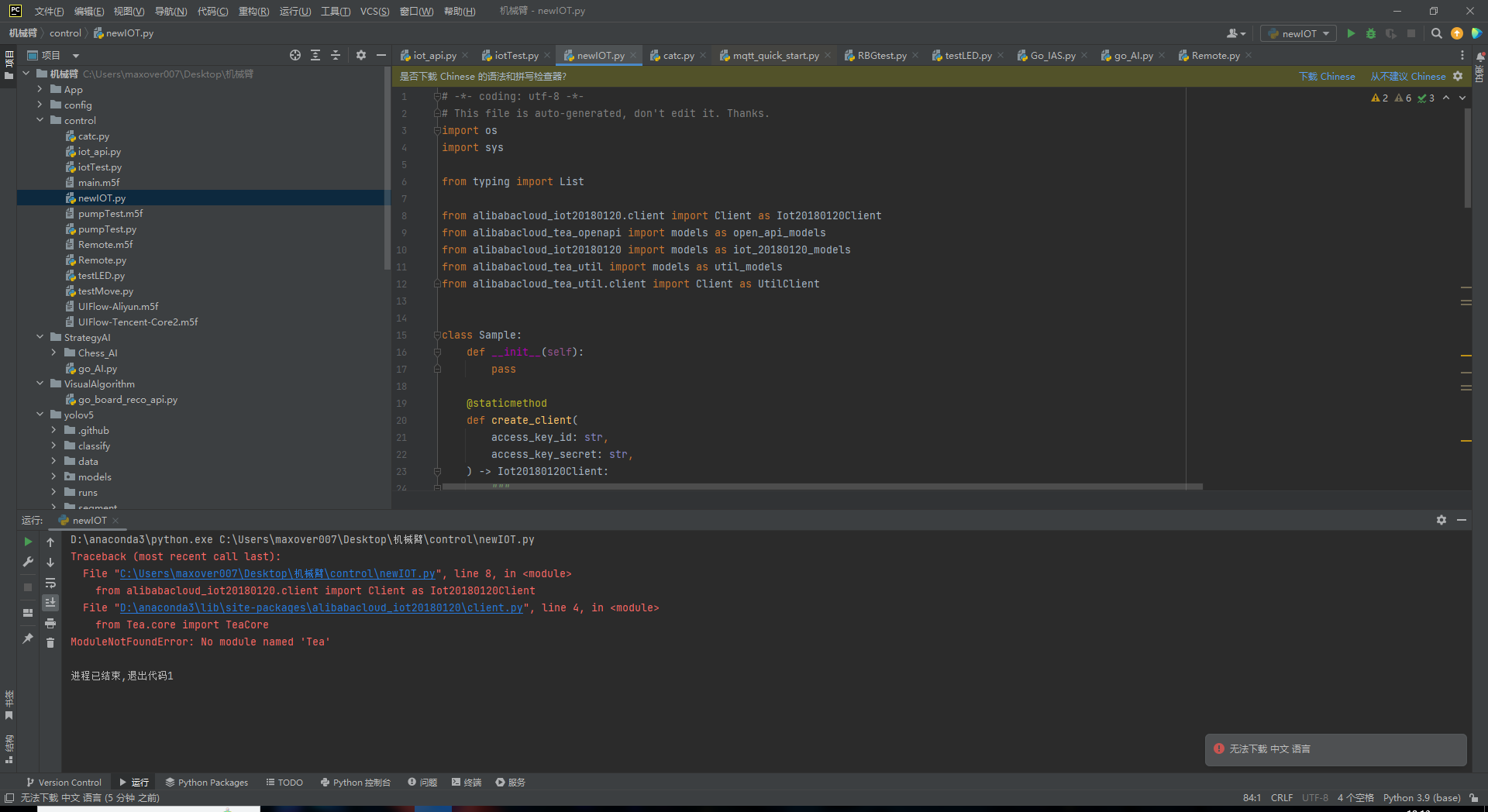Click Collapse All in Project panel
The width and height of the screenshot is (1488, 812).
336,55
